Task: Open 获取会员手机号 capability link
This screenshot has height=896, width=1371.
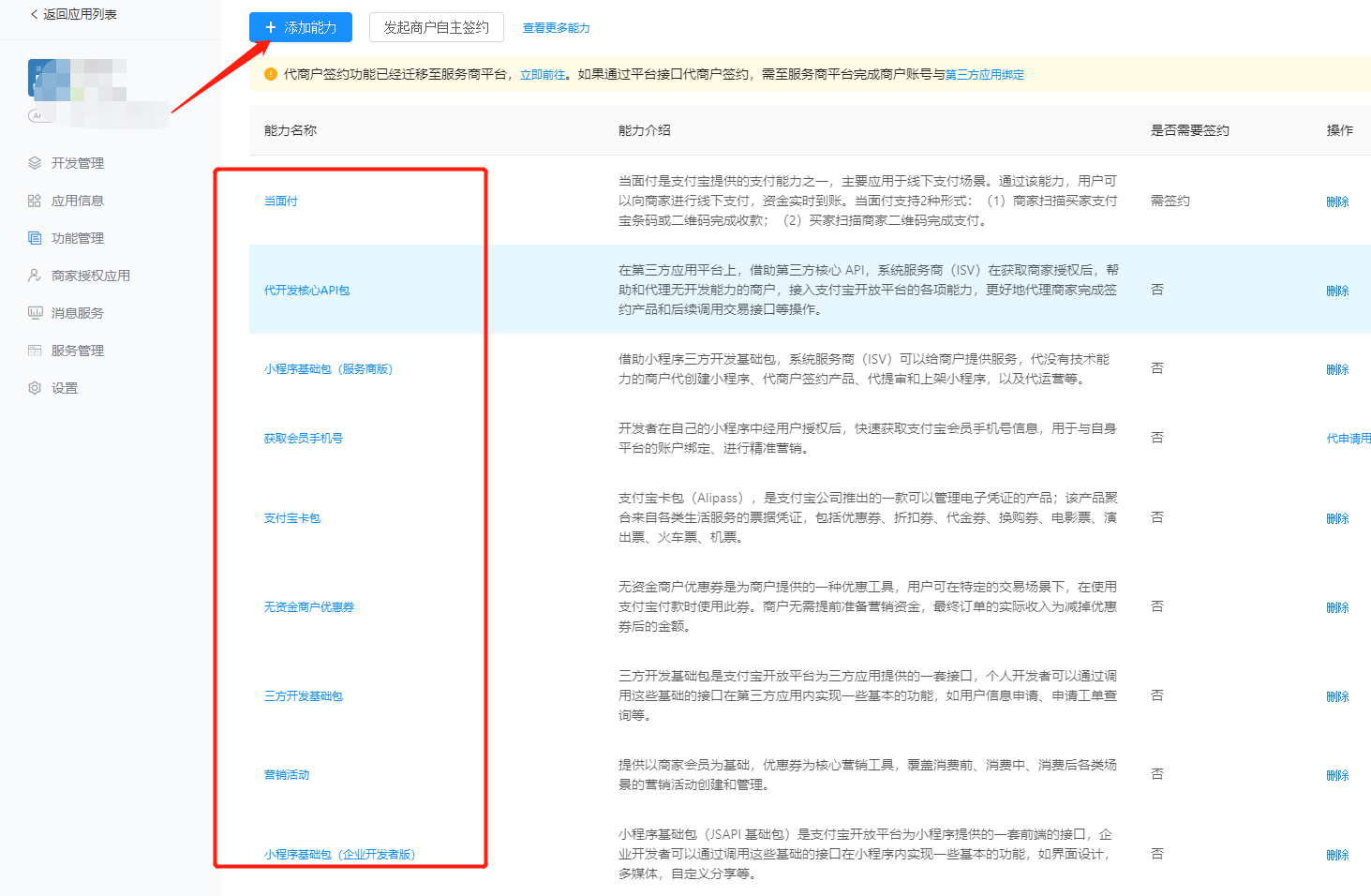Action: click(304, 439)
